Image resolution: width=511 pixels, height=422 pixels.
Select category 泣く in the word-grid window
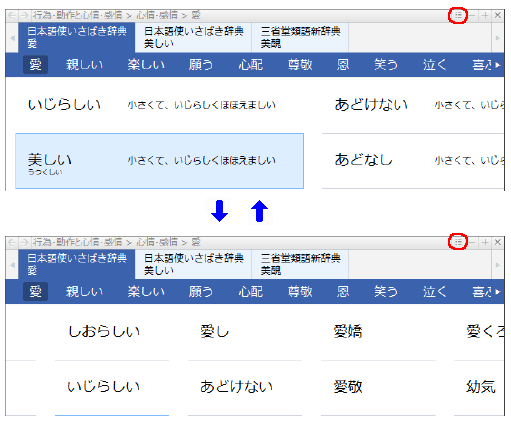[435, 292]
